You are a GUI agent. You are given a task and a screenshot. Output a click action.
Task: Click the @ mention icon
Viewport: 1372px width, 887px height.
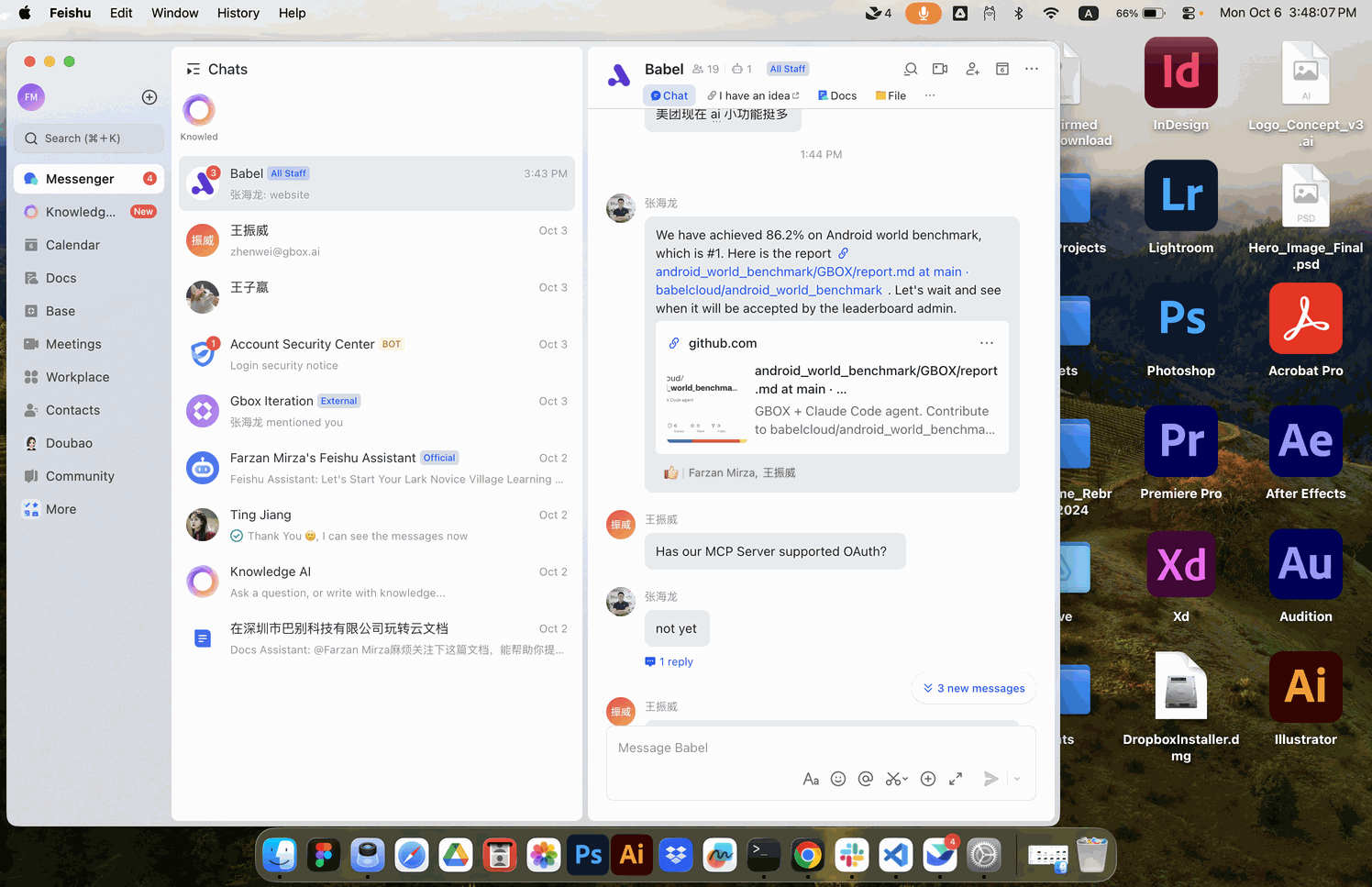click(865, 779)
